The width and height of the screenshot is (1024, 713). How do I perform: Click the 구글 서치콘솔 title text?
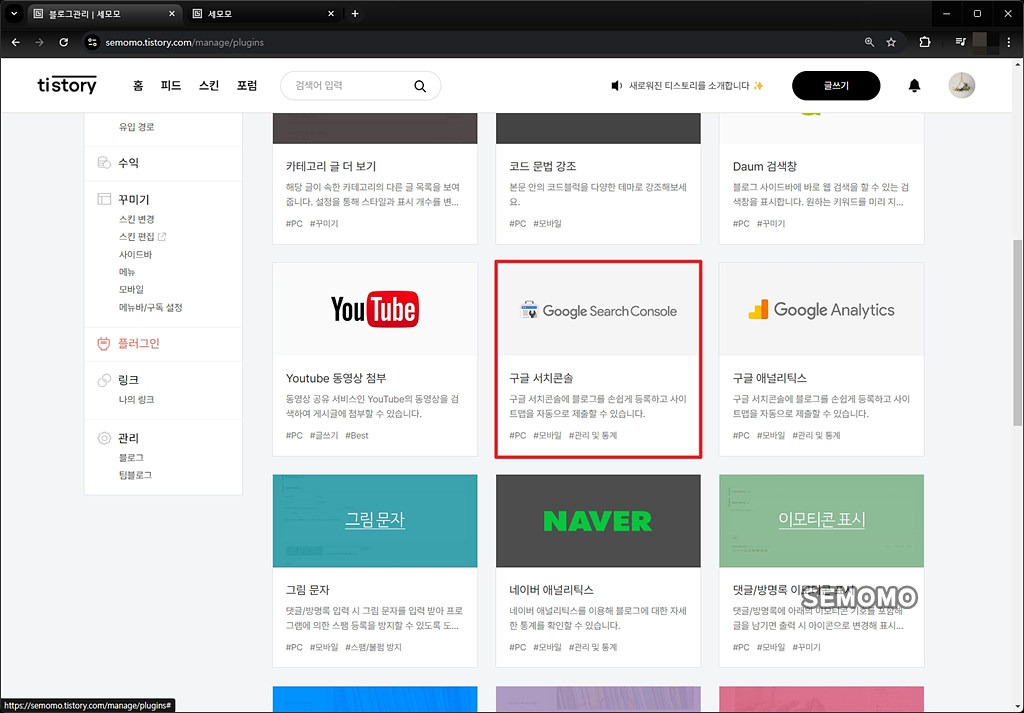(541, 378)
